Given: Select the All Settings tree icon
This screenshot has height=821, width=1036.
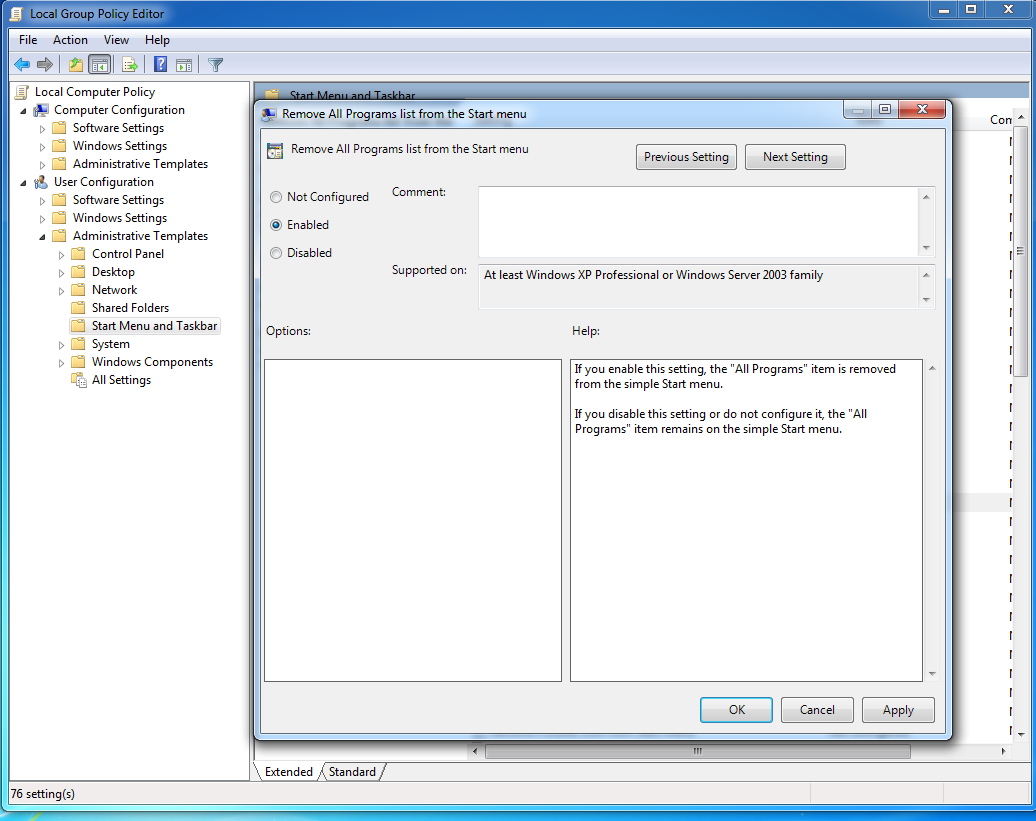Looking at the screenshot, I should coord(79,380).
